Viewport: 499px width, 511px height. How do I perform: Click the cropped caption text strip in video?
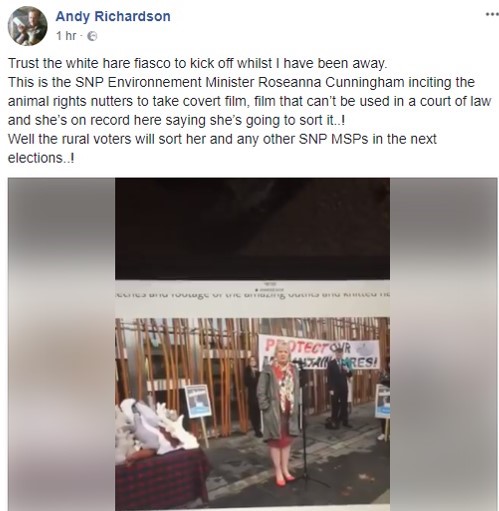tap(252, 294)
